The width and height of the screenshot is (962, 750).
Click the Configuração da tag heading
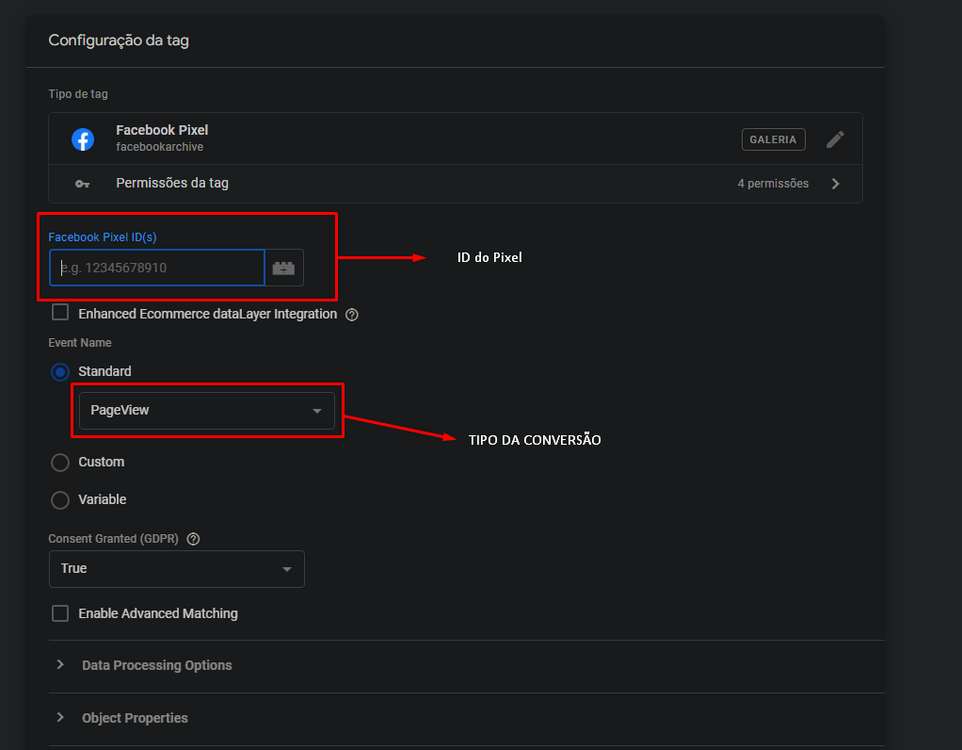click(118, 41)
